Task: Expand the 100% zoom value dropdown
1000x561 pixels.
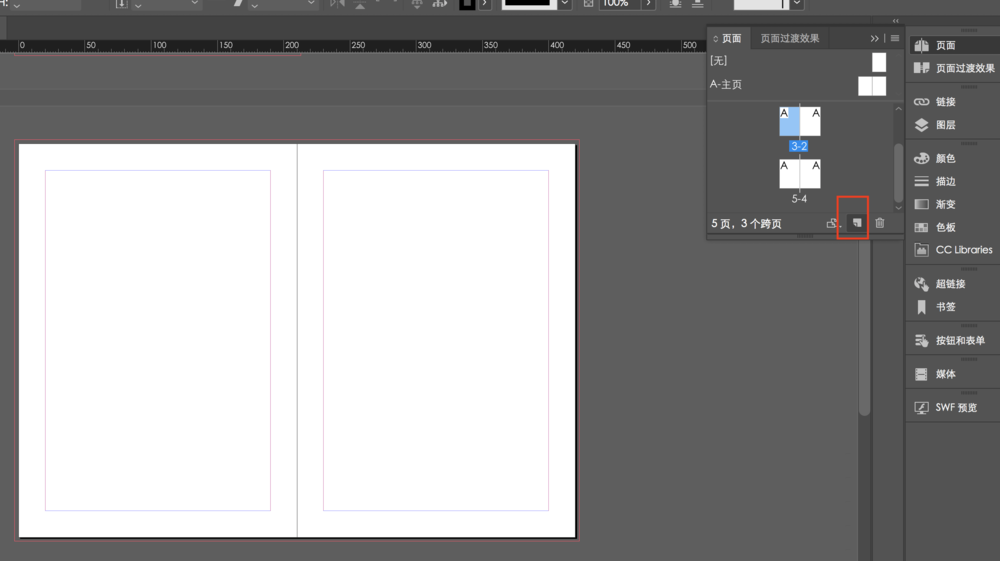Action: pyautogui.click(x=649, y=4)
